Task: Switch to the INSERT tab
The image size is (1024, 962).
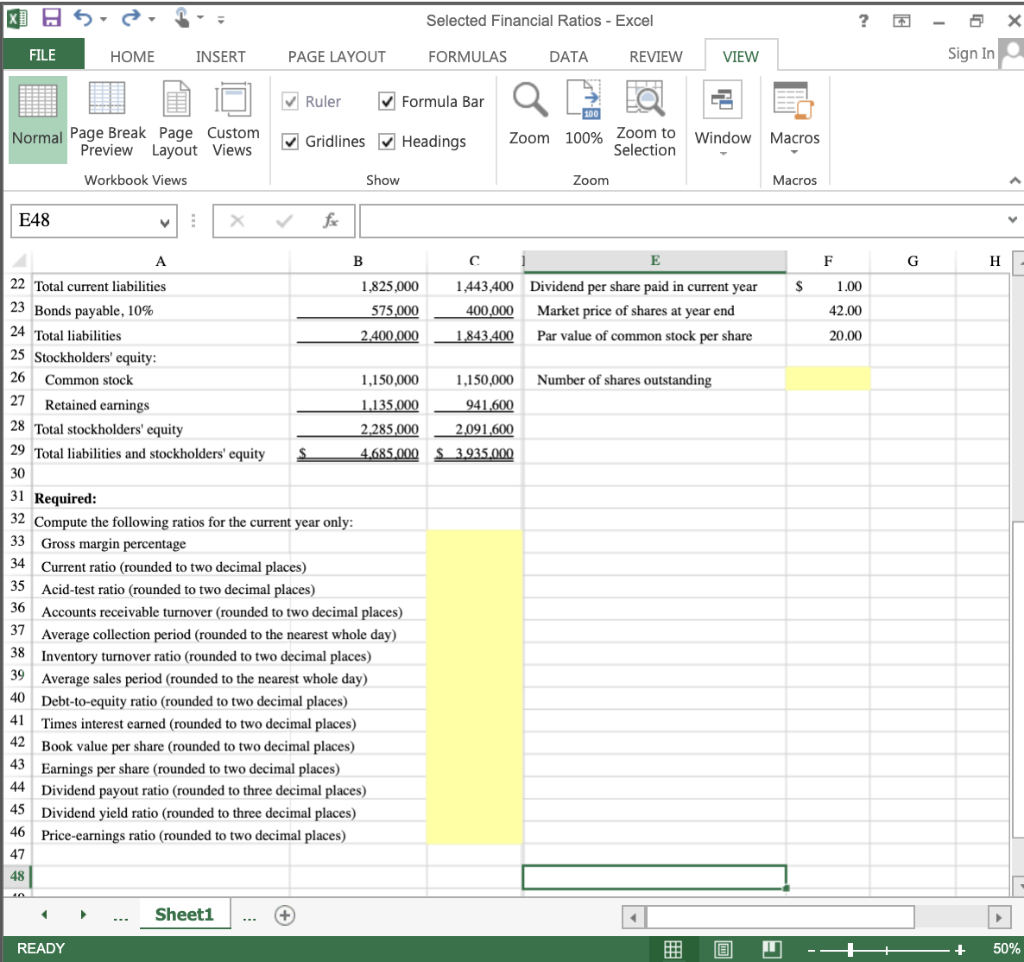Action: point(221,57)
